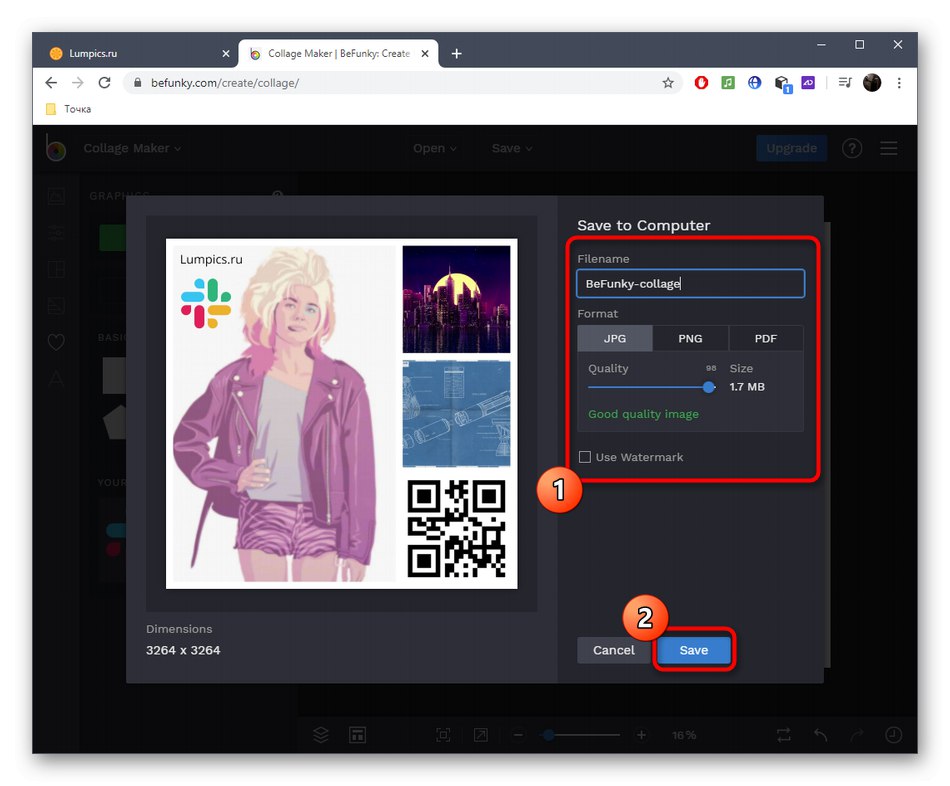Image resolution: width=950 pixels, height=786 pixels.
Task: Select JPG format
Action: (615, 339)
